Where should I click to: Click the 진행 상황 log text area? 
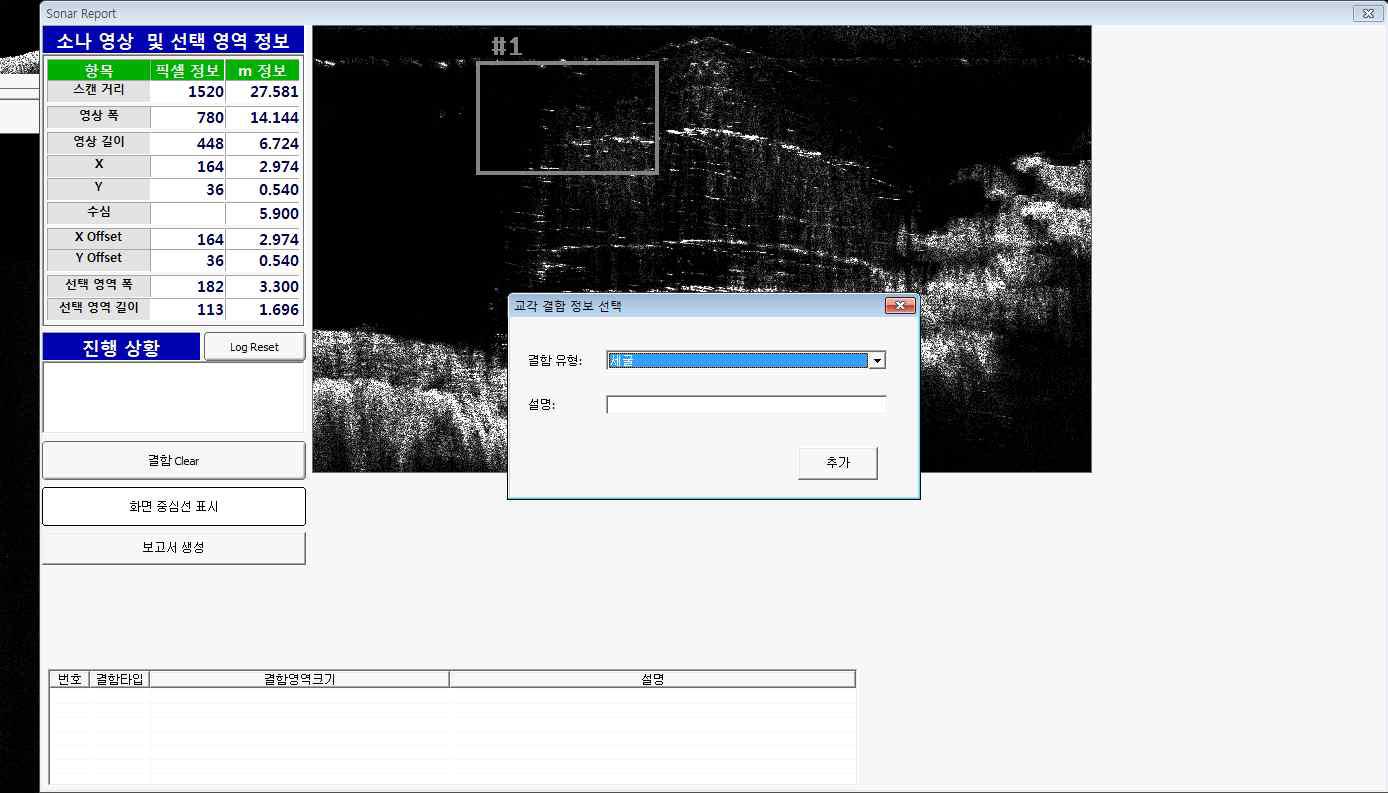click(x=173, y=397)
